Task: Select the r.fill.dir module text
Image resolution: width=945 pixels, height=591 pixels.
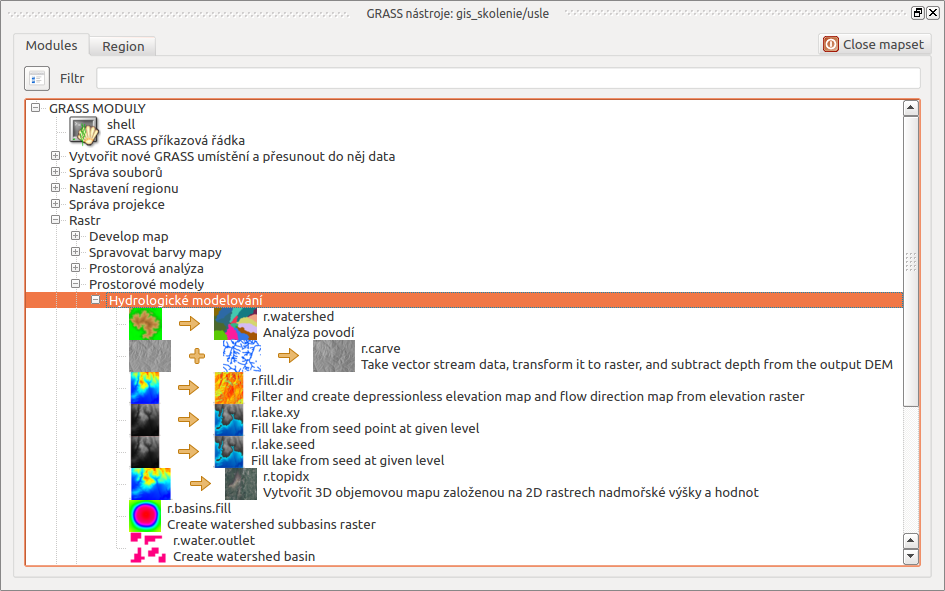Action: 272,380
